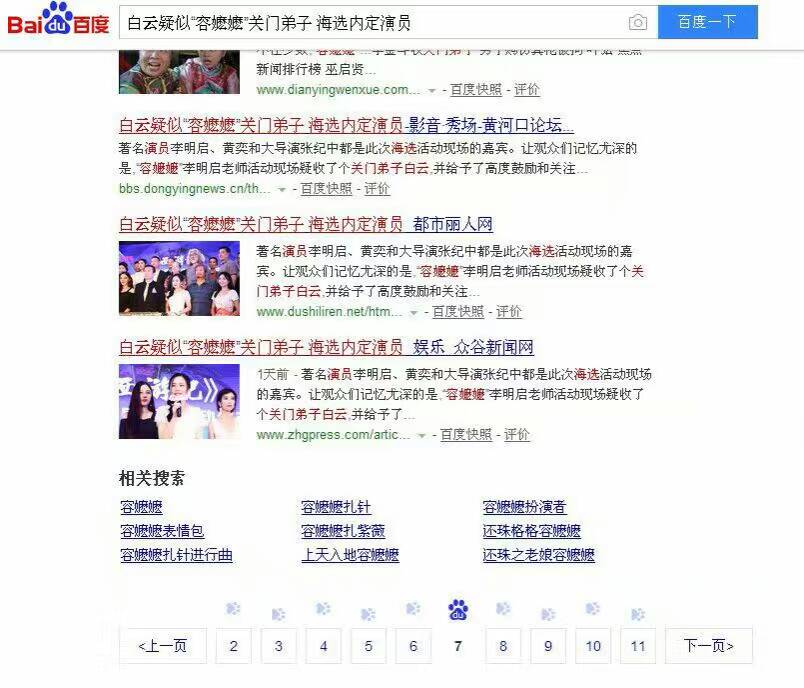Select related search 容嬷嬷表情包

pos(162,531)
